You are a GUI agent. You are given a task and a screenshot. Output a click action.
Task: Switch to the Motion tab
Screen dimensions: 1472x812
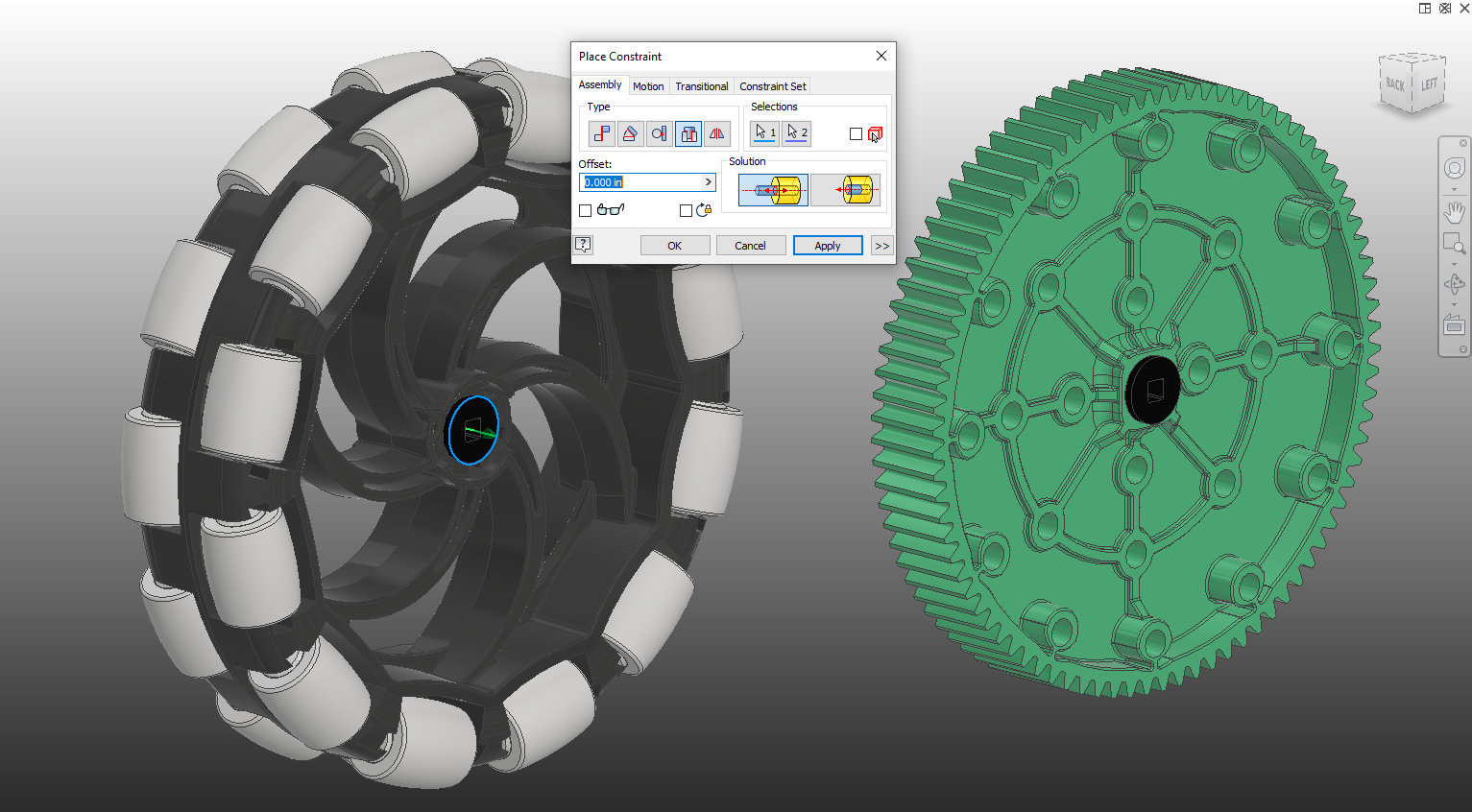648,86
